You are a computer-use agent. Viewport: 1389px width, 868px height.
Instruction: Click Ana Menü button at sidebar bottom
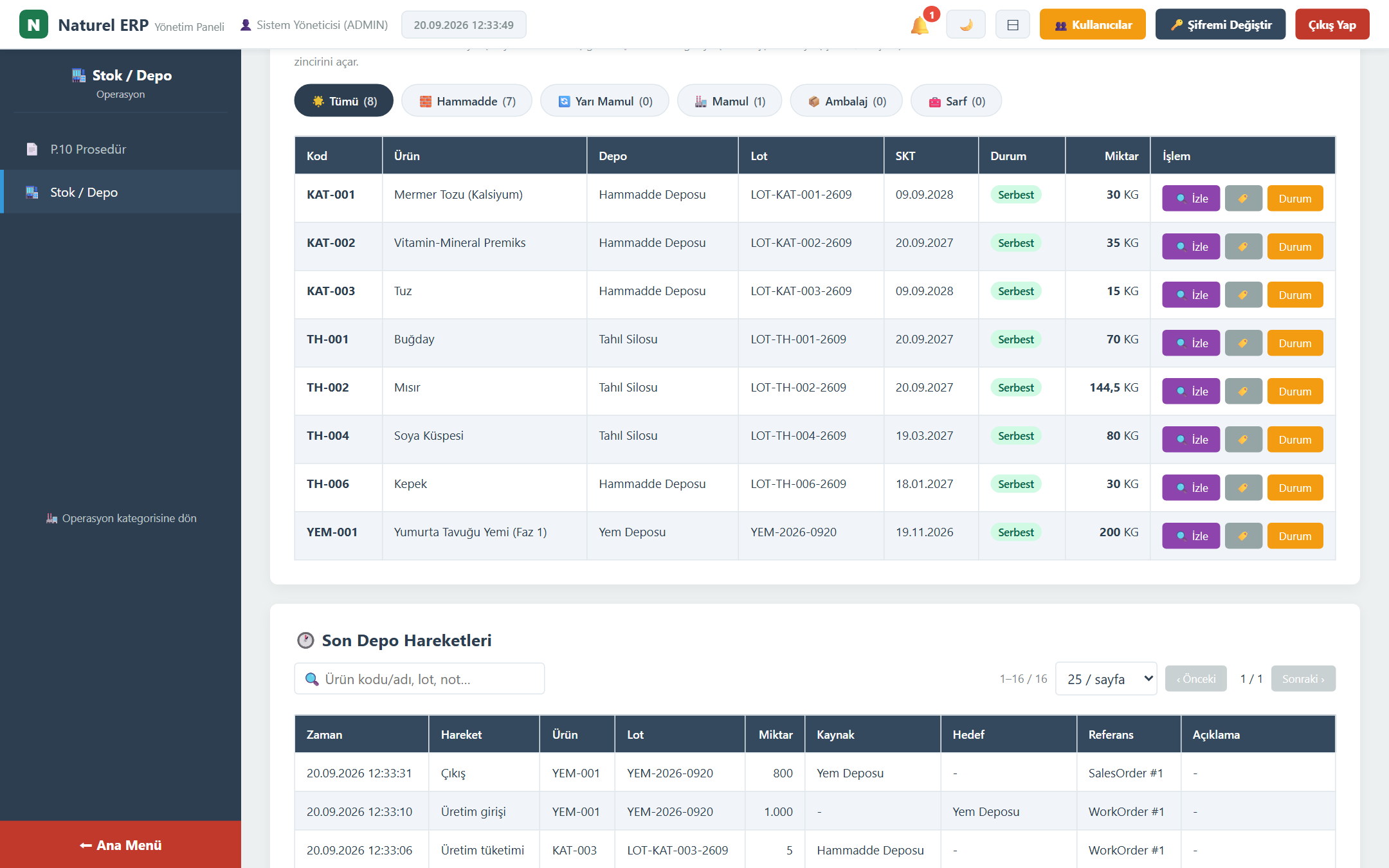click(x=121, y=845)
